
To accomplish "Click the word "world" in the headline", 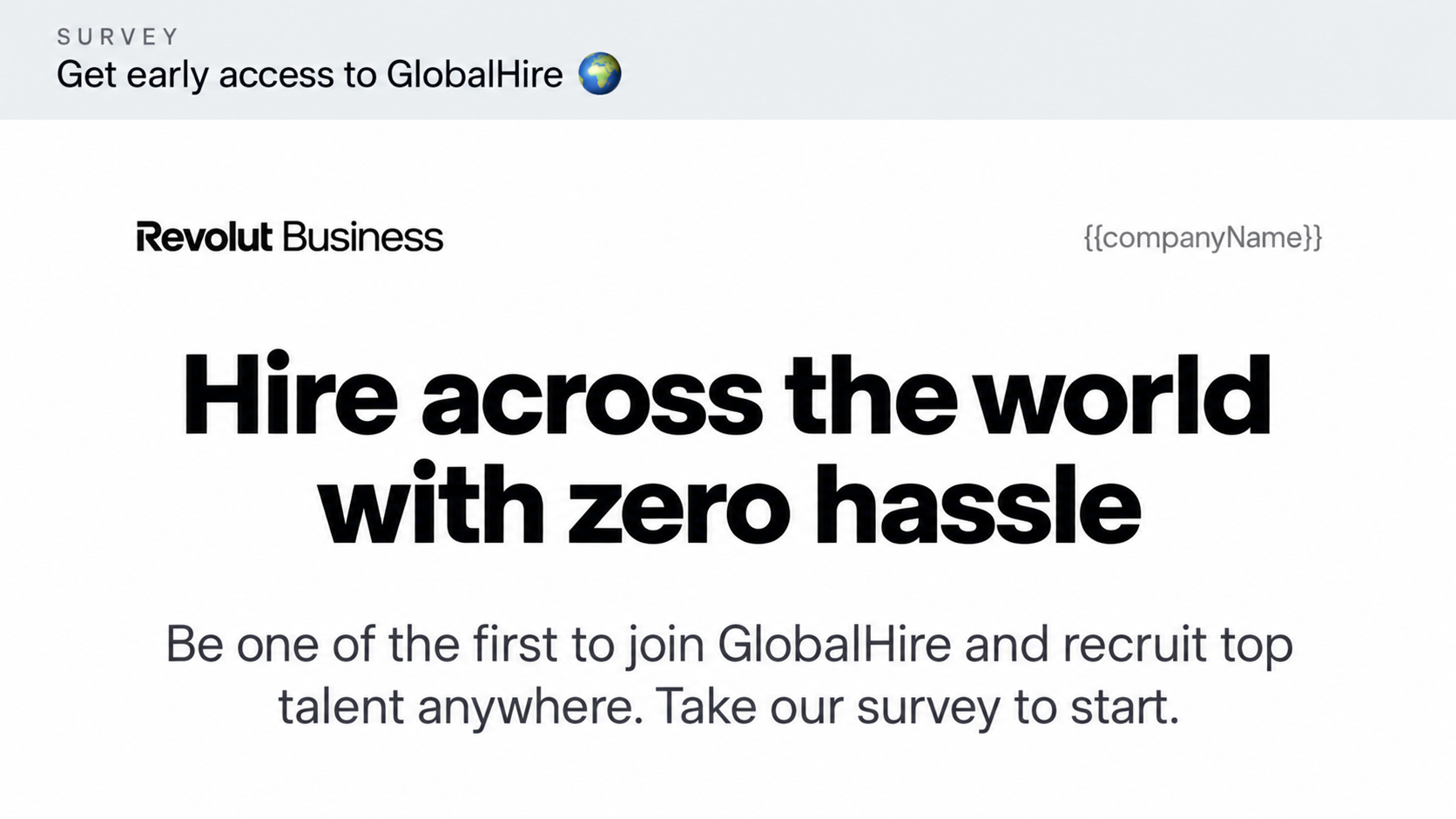I will 1122,395.
